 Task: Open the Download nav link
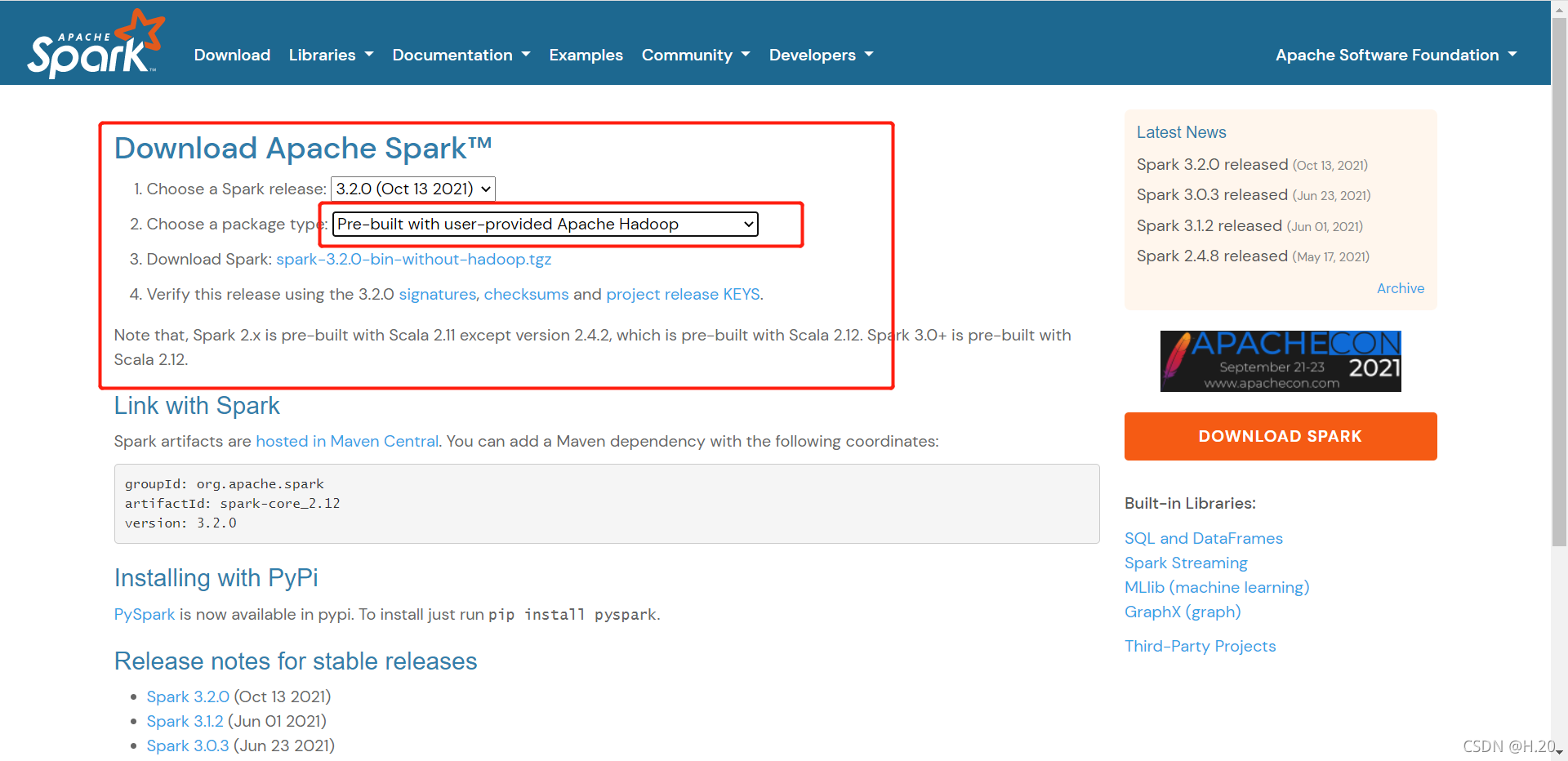(x=232, y=55)
